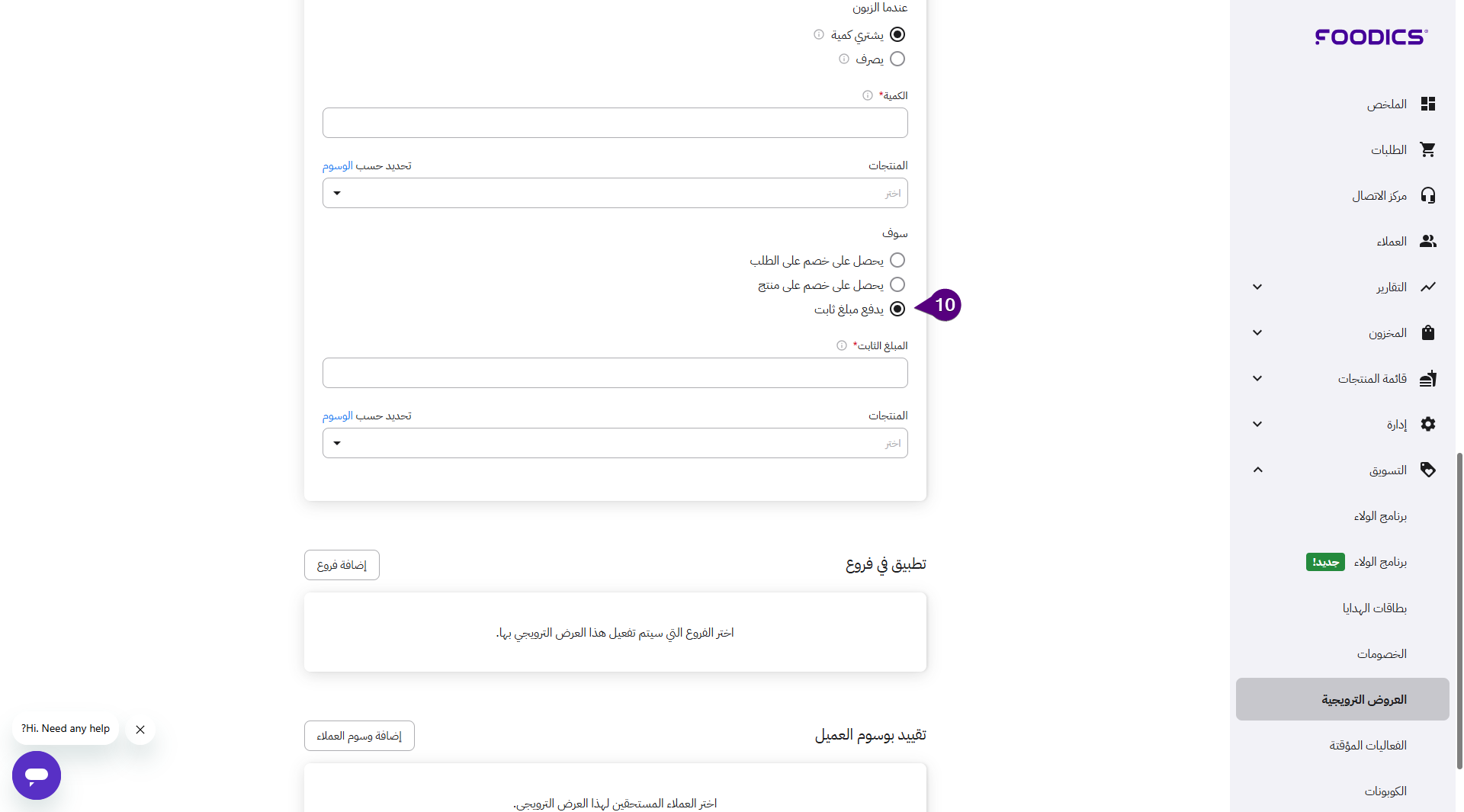Viewport: 1464px width, 812px height.
Task: Open the الكوبونات menu item
Action: (x=1385, y=791)
